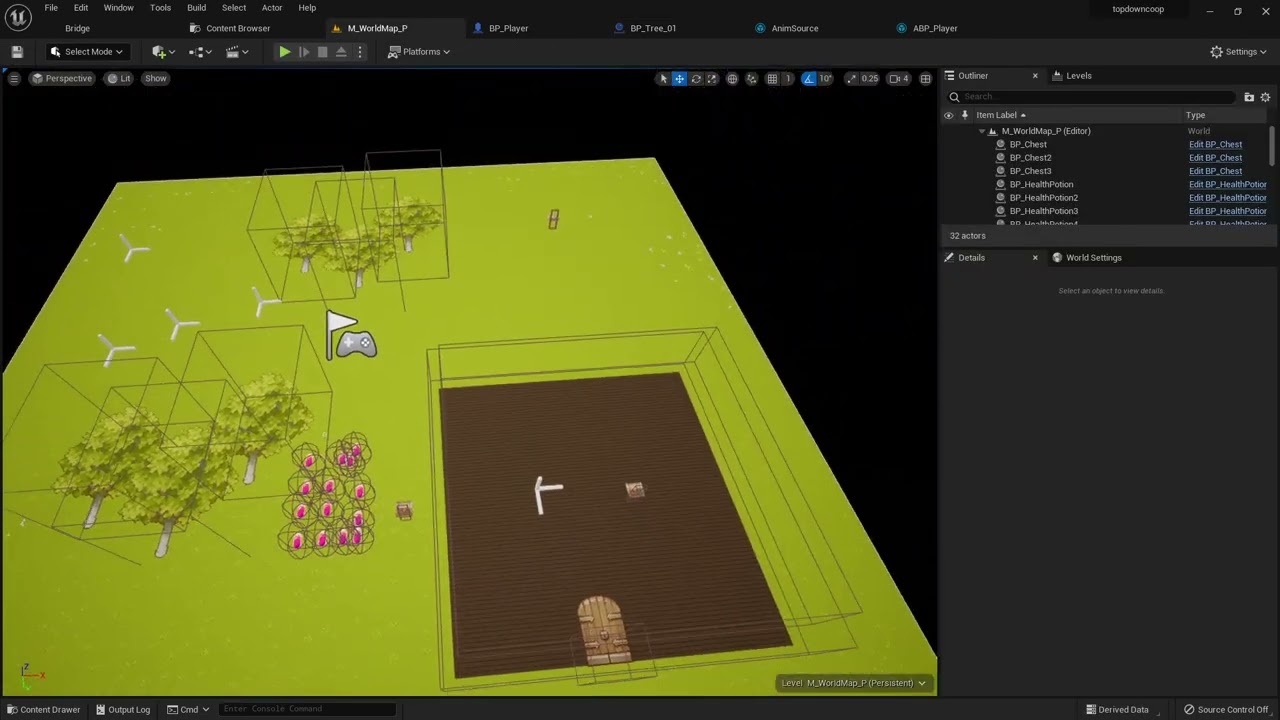1280x720 pixels.
Task: Click the Outliner search field
Action: pos(1091,97)
